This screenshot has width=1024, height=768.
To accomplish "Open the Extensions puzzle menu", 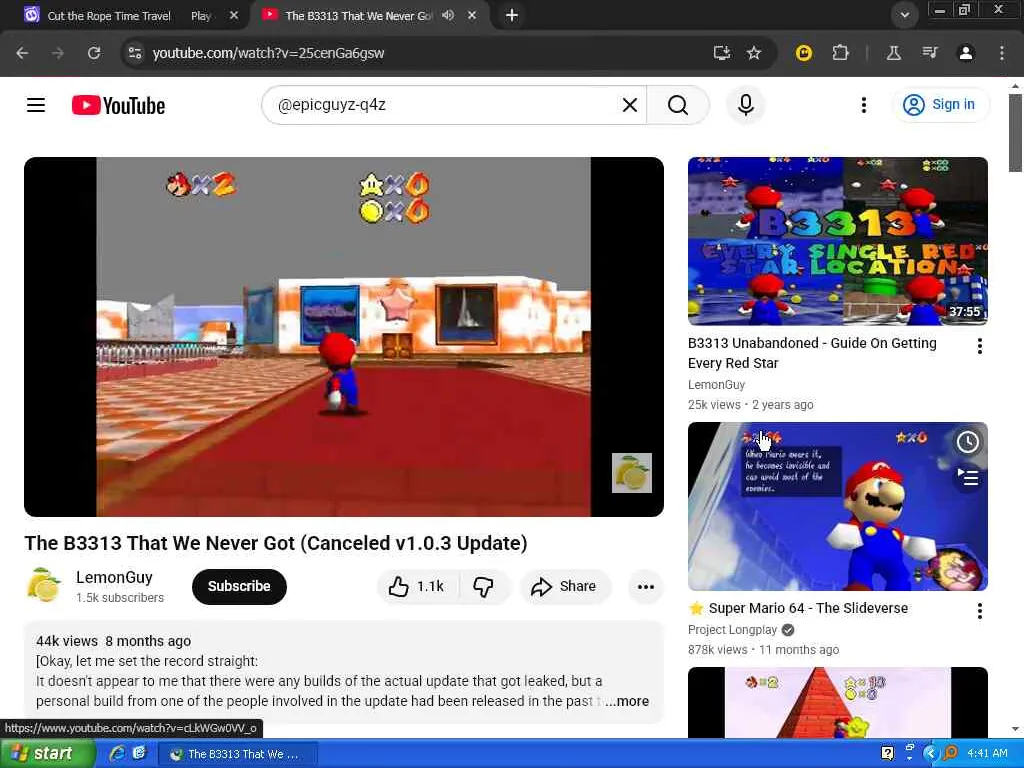I will click(x=840, y=53).
